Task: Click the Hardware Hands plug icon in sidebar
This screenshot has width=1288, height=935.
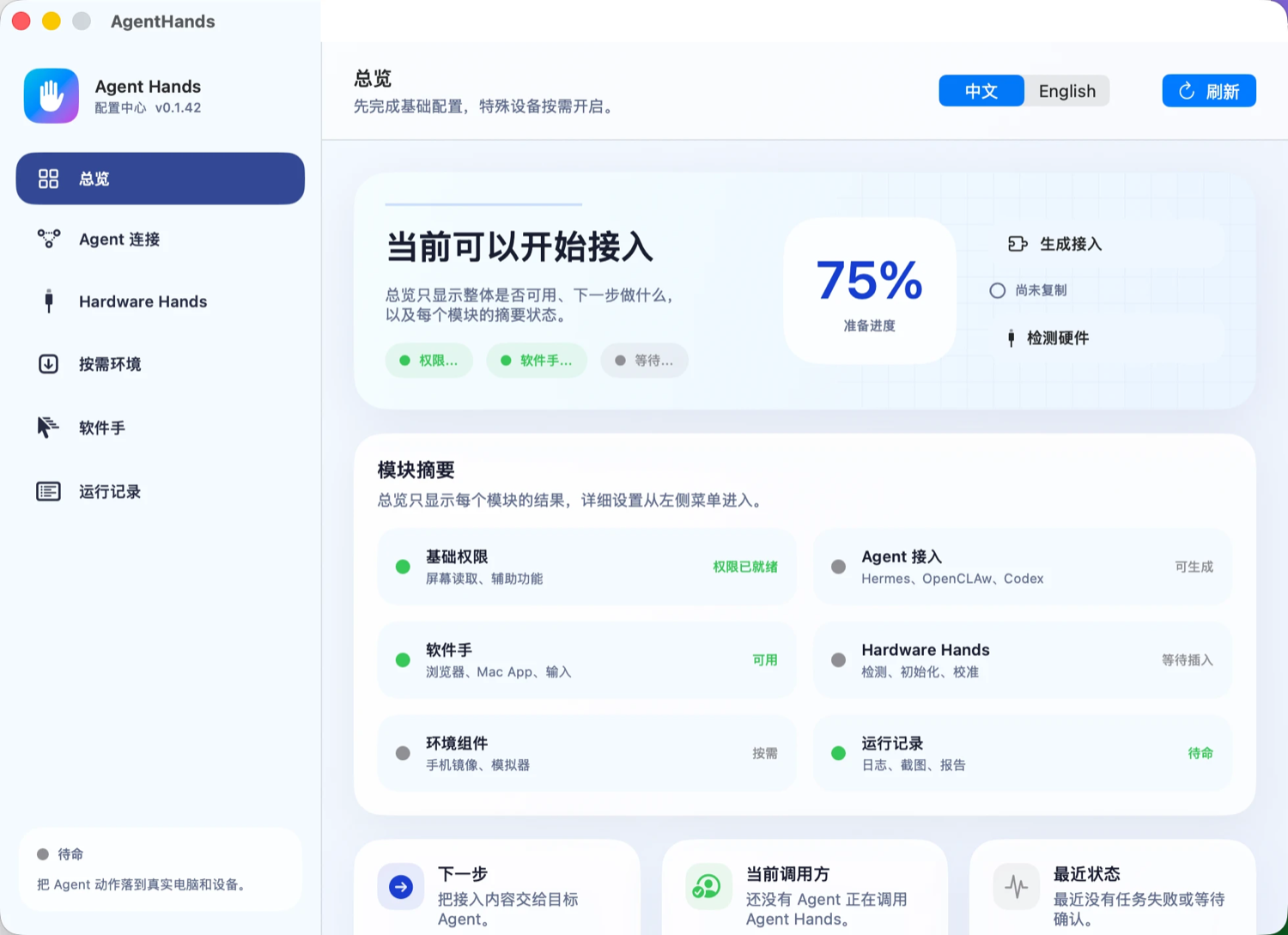Action: pyautogui.click(x=49, y=301)
